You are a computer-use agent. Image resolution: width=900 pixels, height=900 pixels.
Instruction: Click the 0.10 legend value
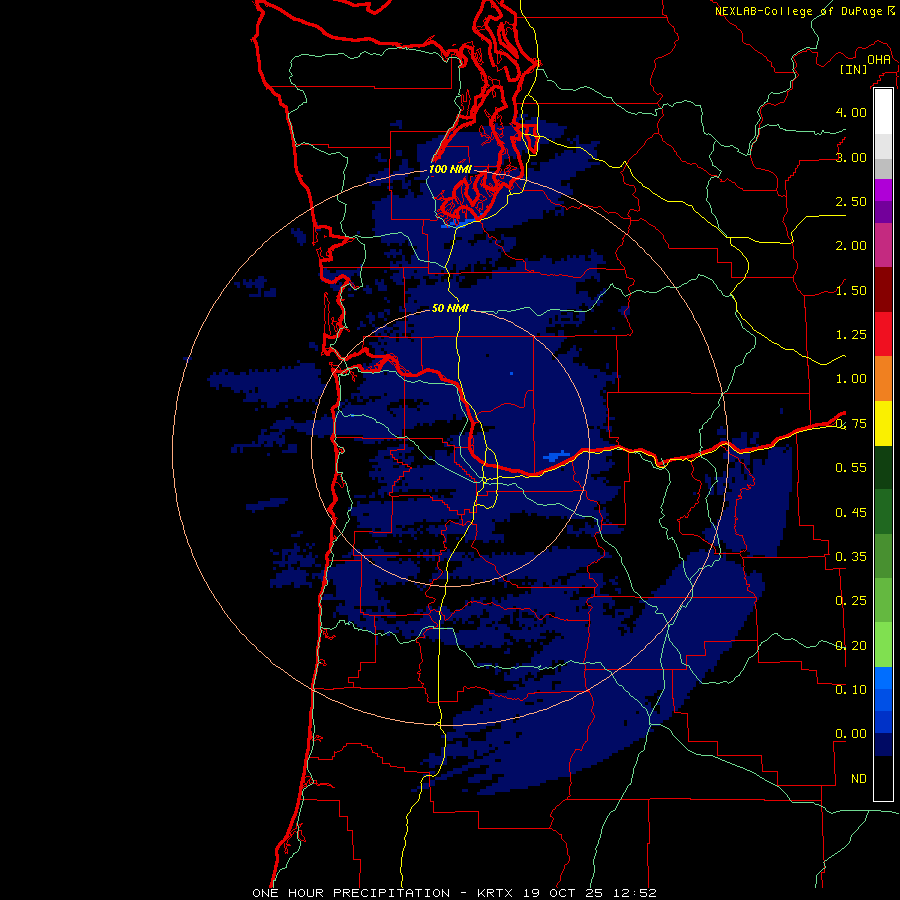[851, 689]
